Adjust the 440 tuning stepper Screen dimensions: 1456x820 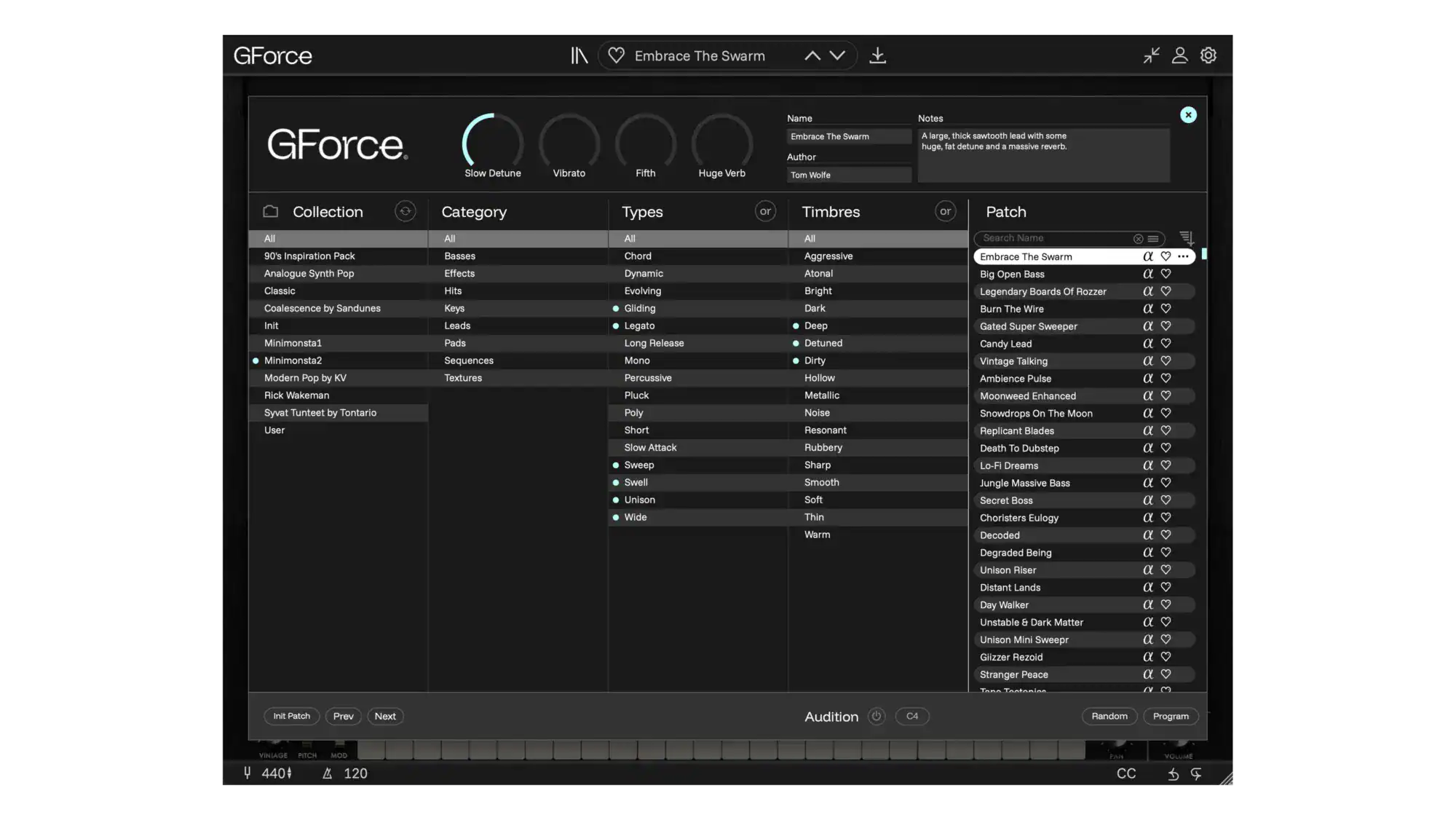(289, 773)
